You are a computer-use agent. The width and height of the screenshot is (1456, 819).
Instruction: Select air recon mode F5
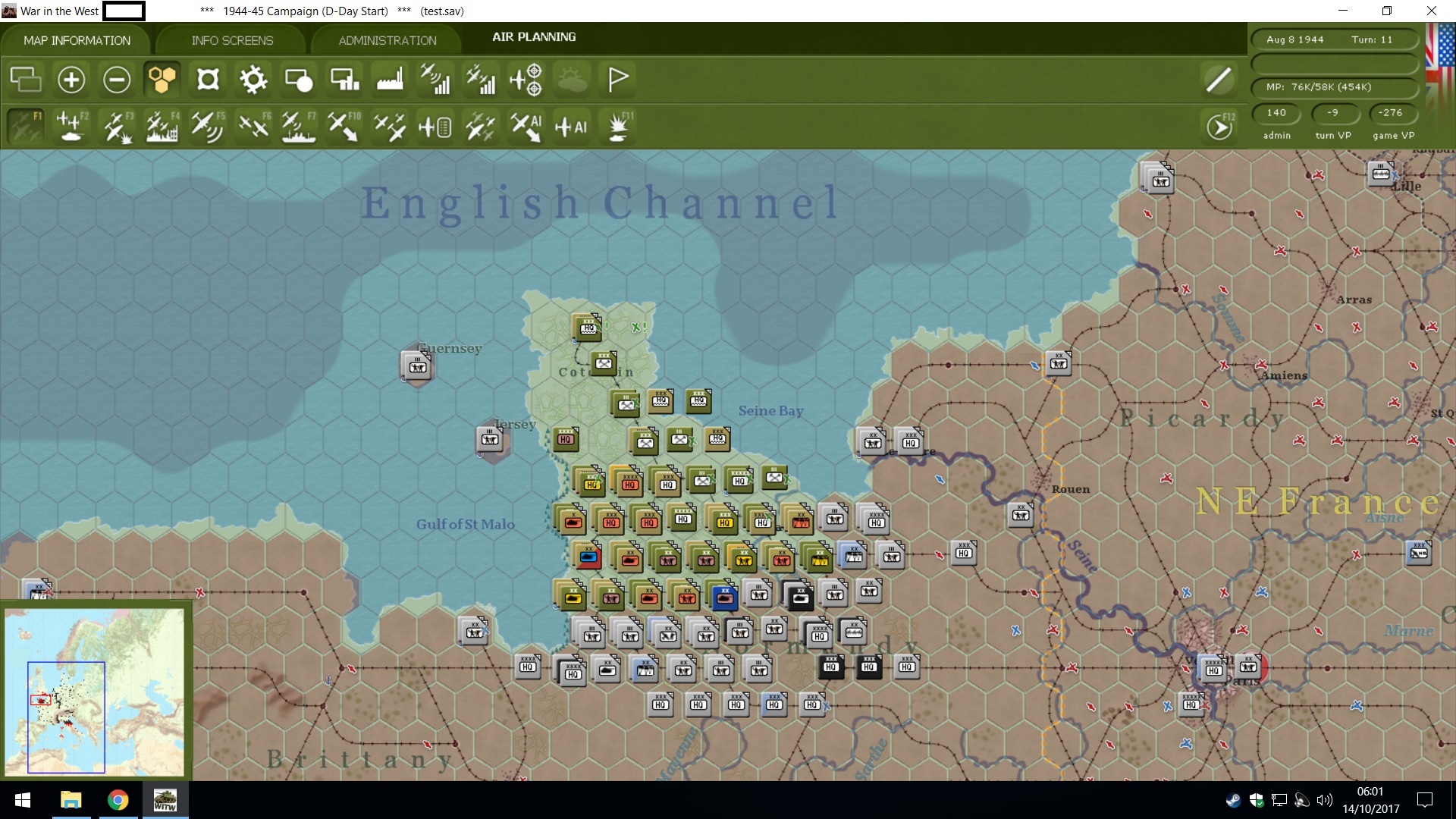208,127
